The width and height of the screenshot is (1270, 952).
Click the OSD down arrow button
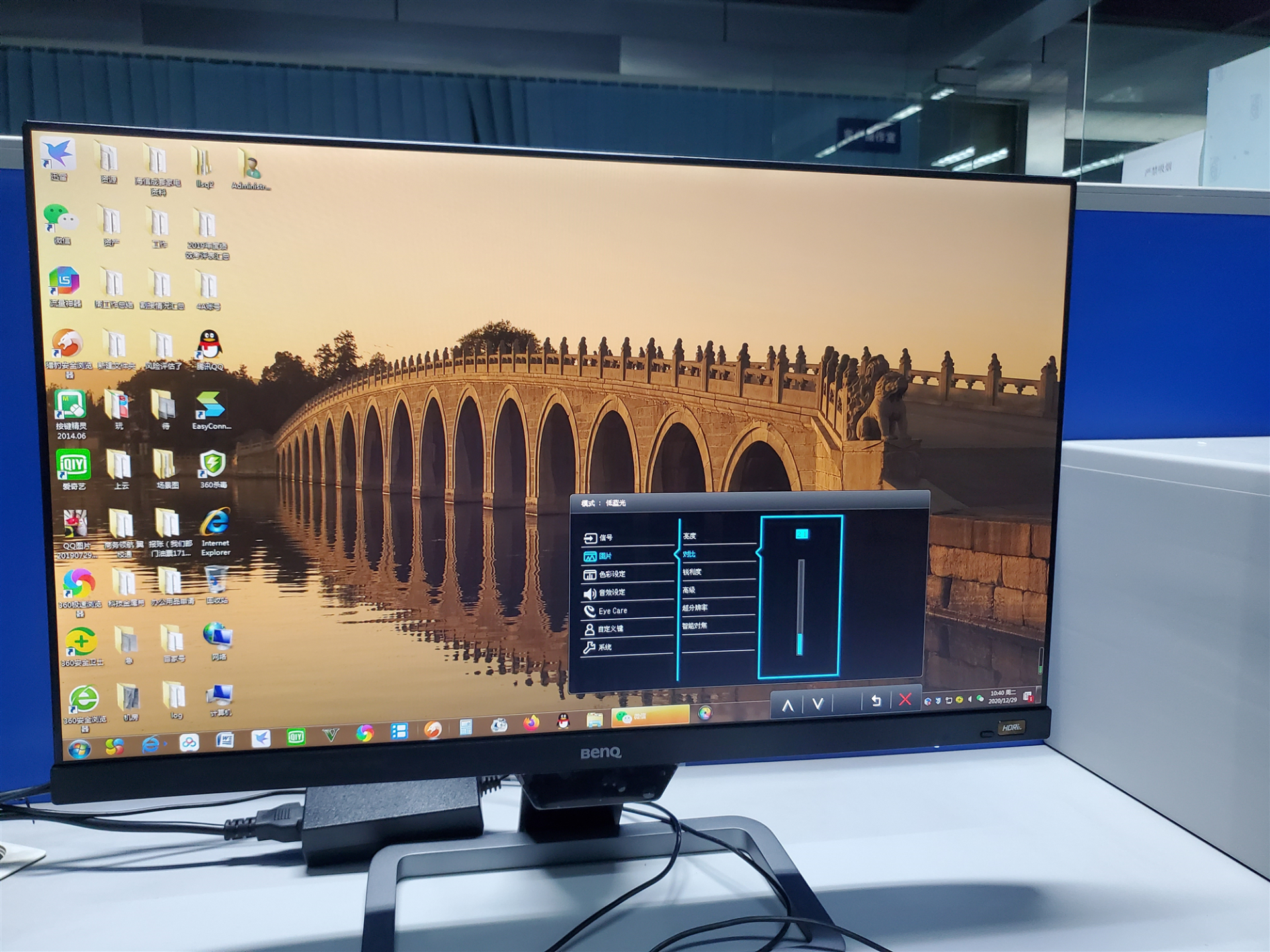pos(818,704)
